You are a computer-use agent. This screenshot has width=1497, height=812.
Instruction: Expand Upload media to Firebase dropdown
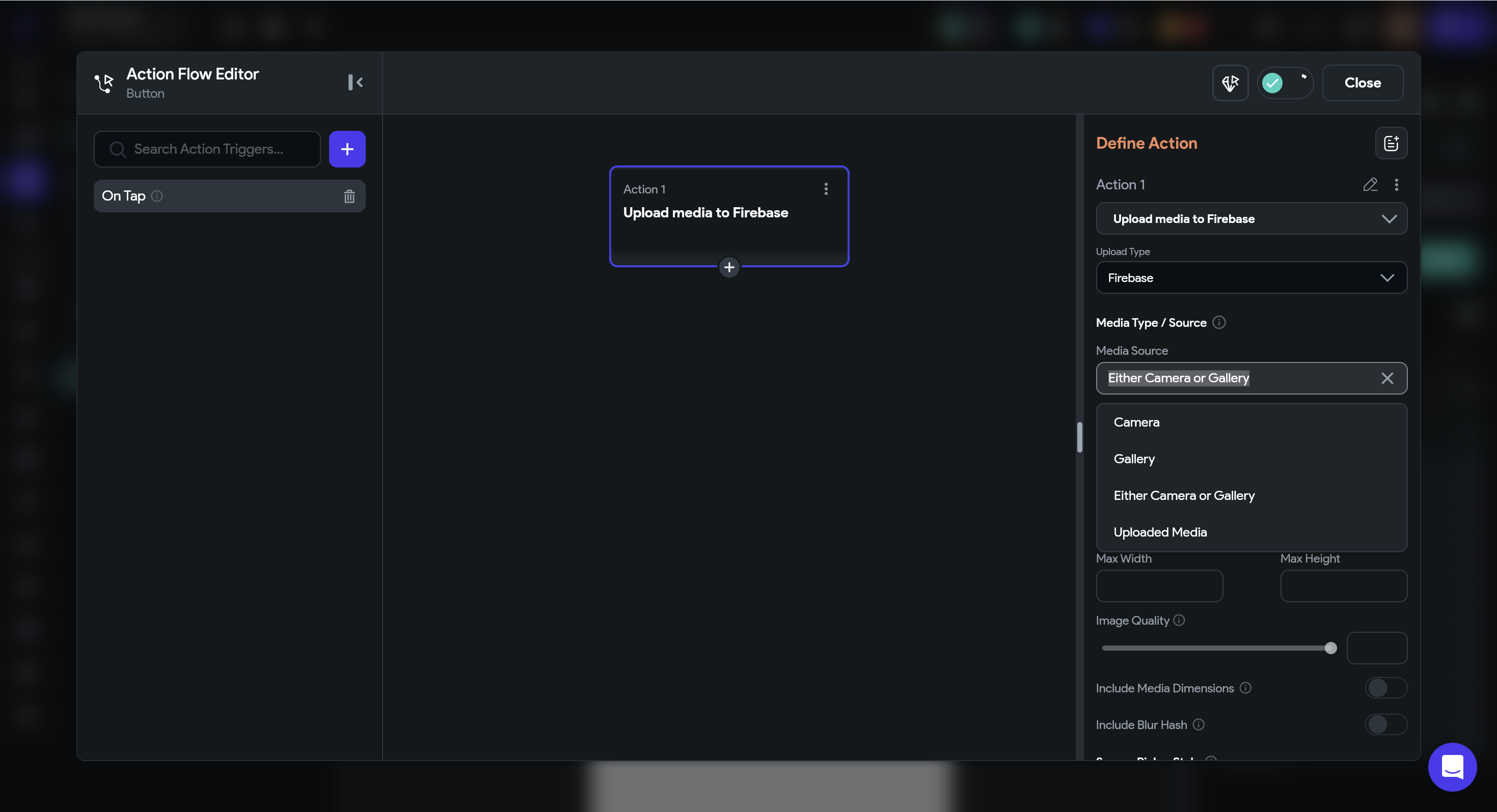pyautogui.click(x=1250, y=219)
